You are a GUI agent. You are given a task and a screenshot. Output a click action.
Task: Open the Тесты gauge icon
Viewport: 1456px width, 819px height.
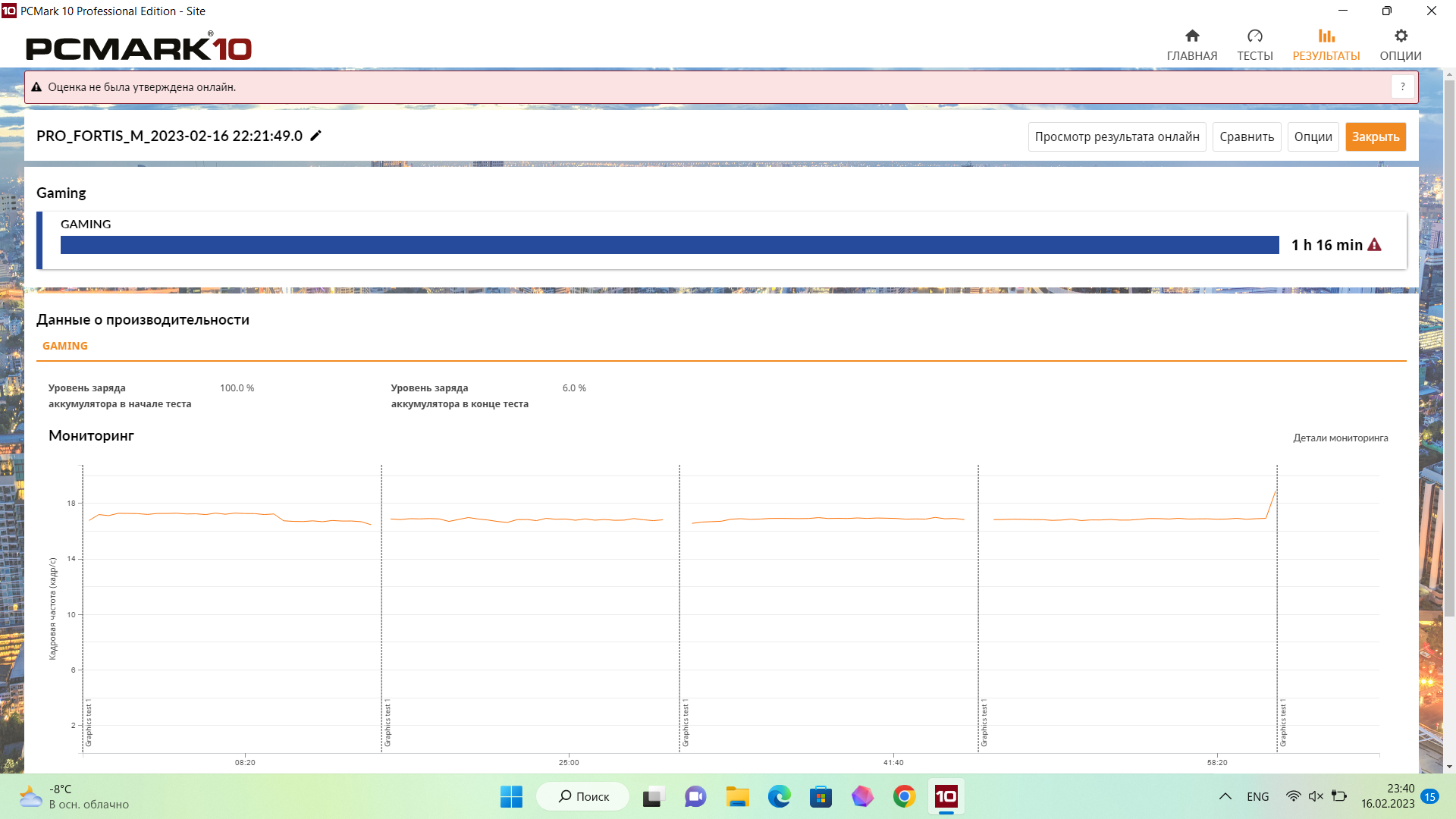1254,36
